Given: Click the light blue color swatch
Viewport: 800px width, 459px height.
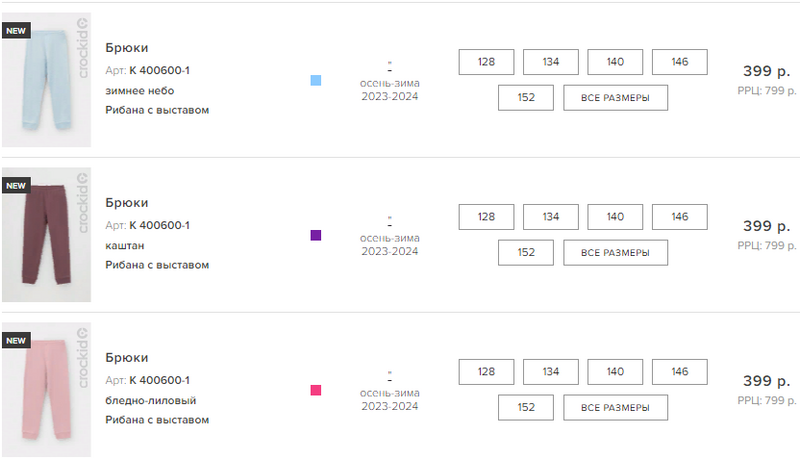Looking at the screenshot, I should click(x=316, y=80).
